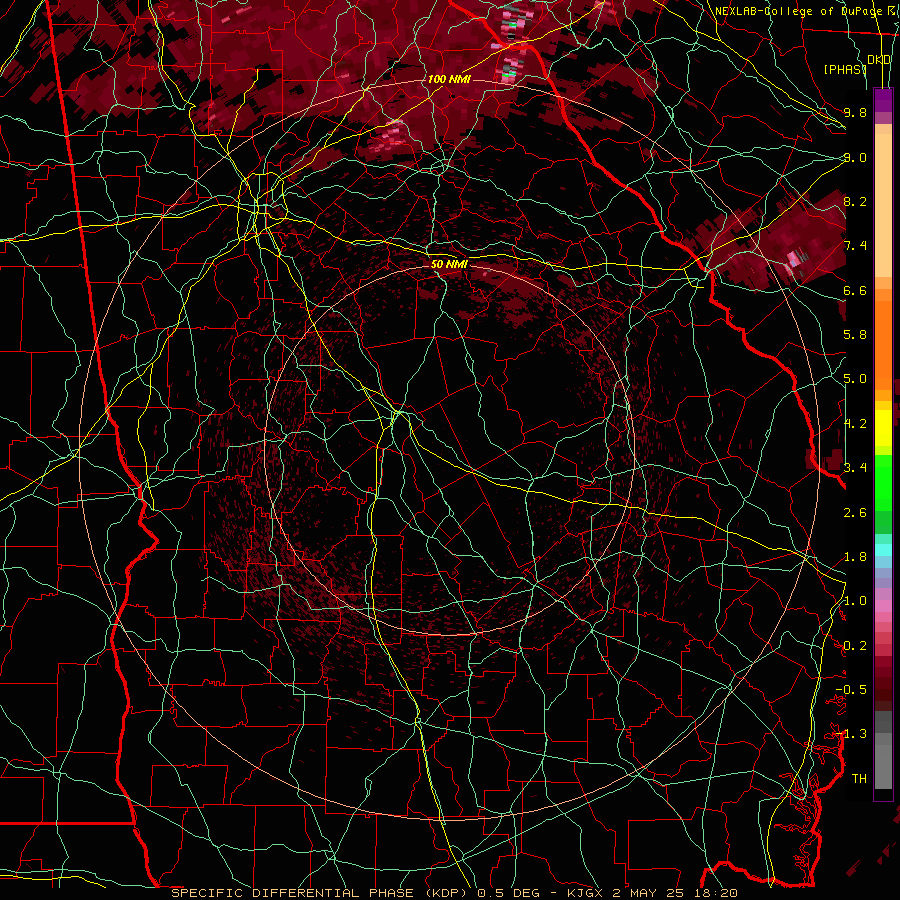Click the KJGX station identifier in caption
The image size is (900, 900).
click(586, 893)
